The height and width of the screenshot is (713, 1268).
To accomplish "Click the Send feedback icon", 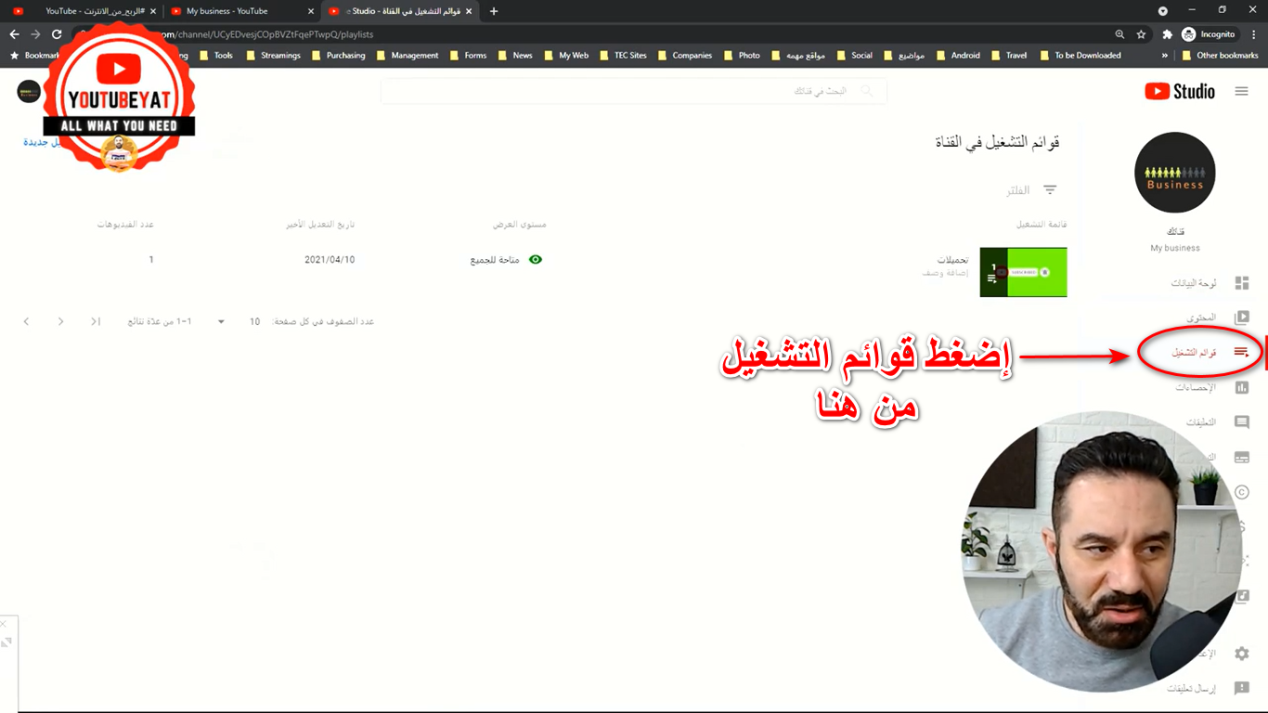I will coord(1241,688).
